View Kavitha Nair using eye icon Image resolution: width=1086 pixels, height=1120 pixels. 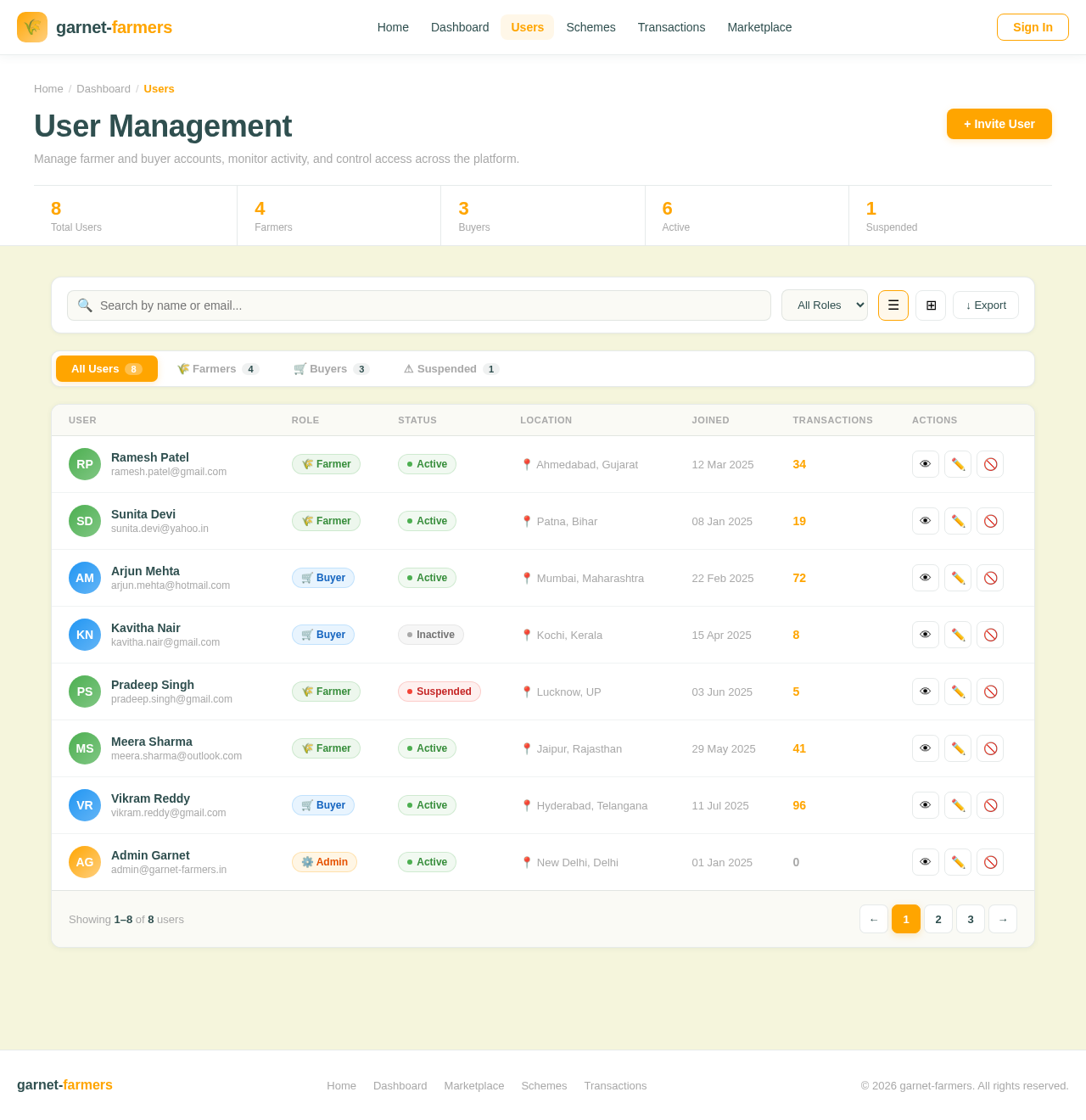[926, 635]
